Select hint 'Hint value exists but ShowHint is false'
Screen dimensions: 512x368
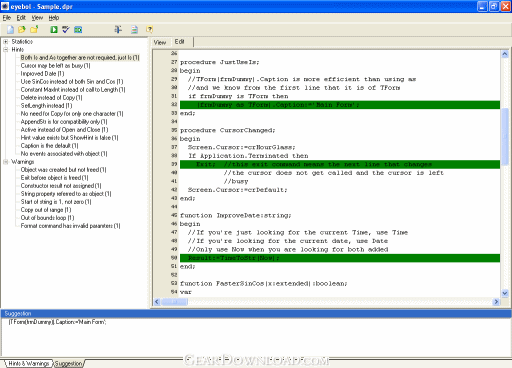pos(69,138)
